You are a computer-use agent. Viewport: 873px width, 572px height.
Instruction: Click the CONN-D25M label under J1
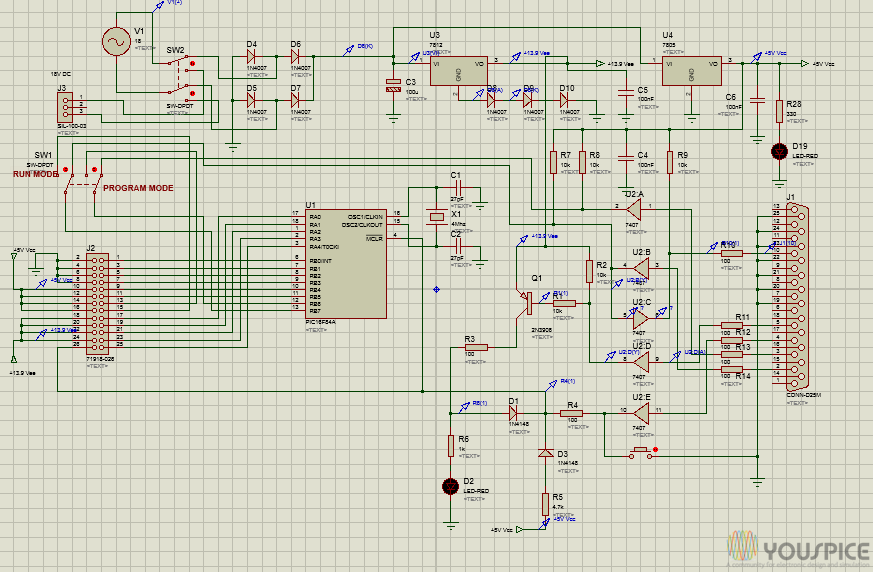(x=804, y=395)
